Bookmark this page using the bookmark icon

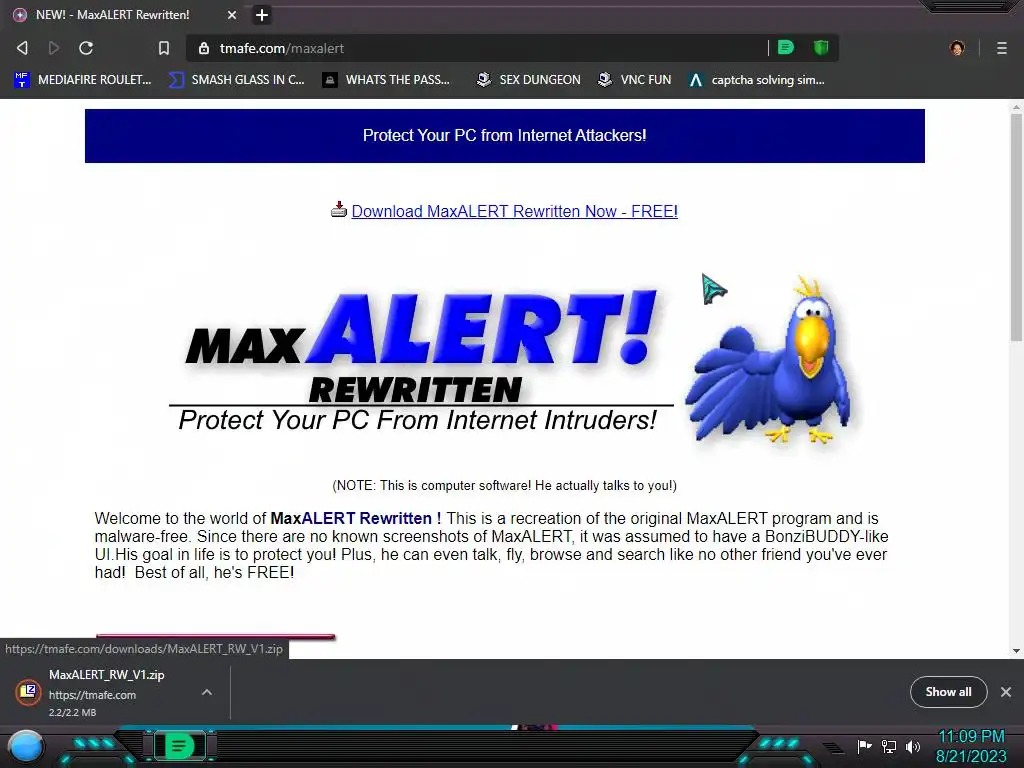(x=164, y=48)
